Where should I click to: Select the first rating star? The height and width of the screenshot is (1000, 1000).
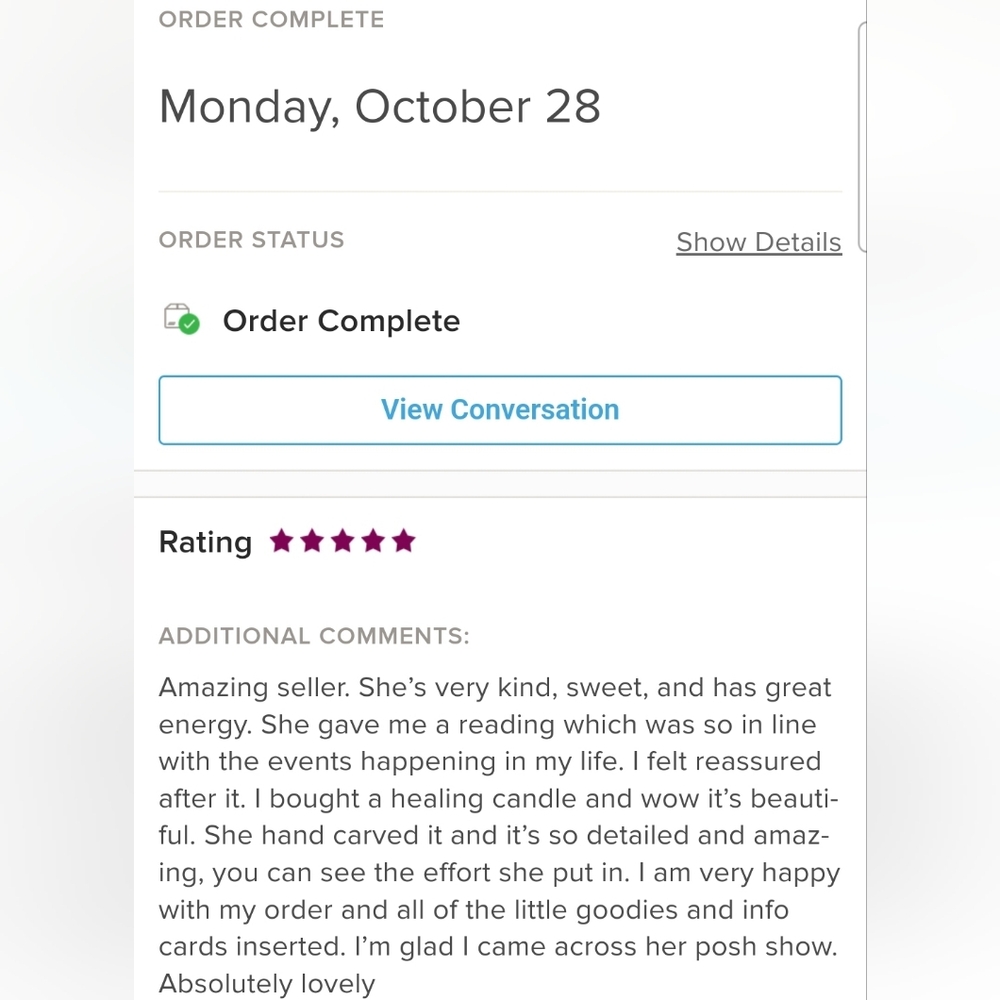[x=281, y=542]
